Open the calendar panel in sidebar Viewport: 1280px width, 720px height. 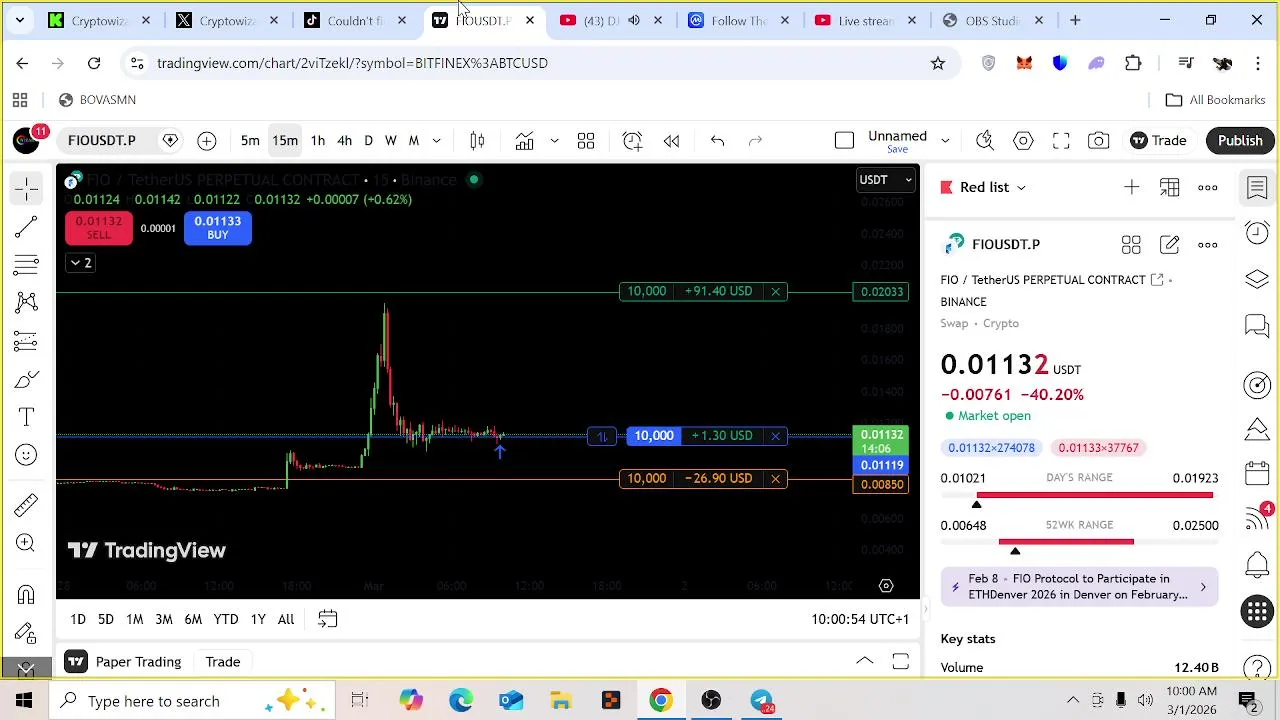(x=1257, y=473)
